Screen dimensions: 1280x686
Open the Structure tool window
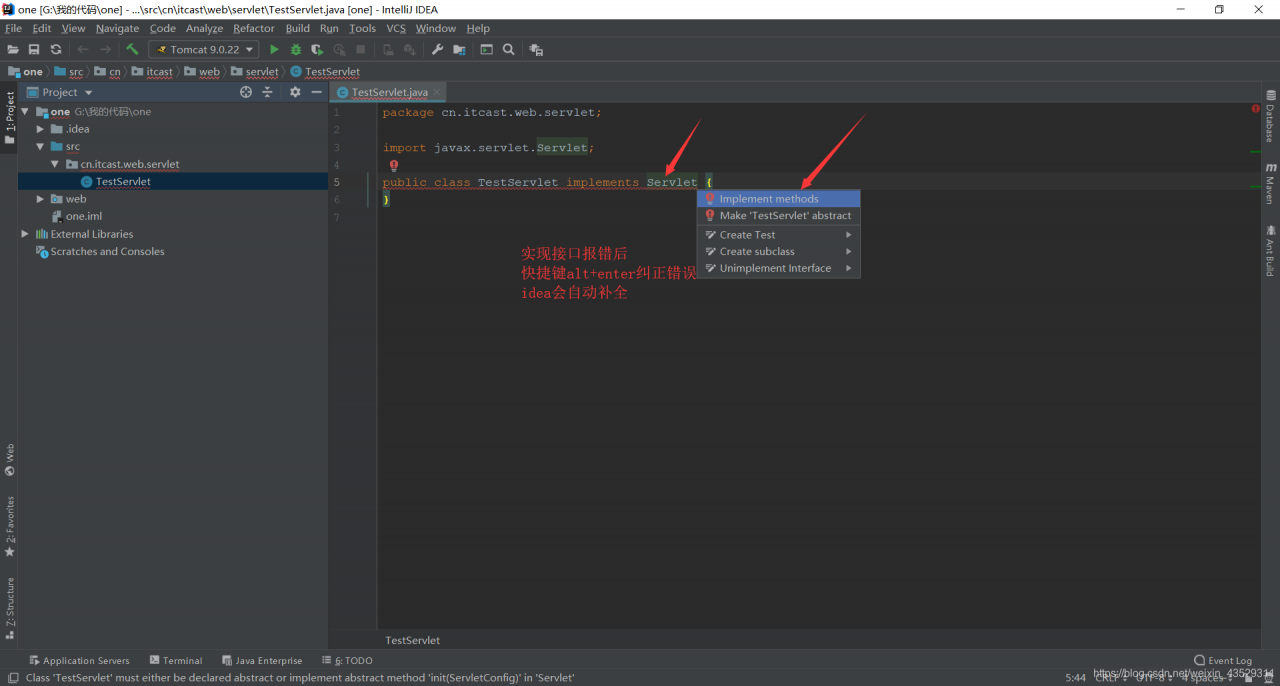pyautogui.click(x=9, y=606)
